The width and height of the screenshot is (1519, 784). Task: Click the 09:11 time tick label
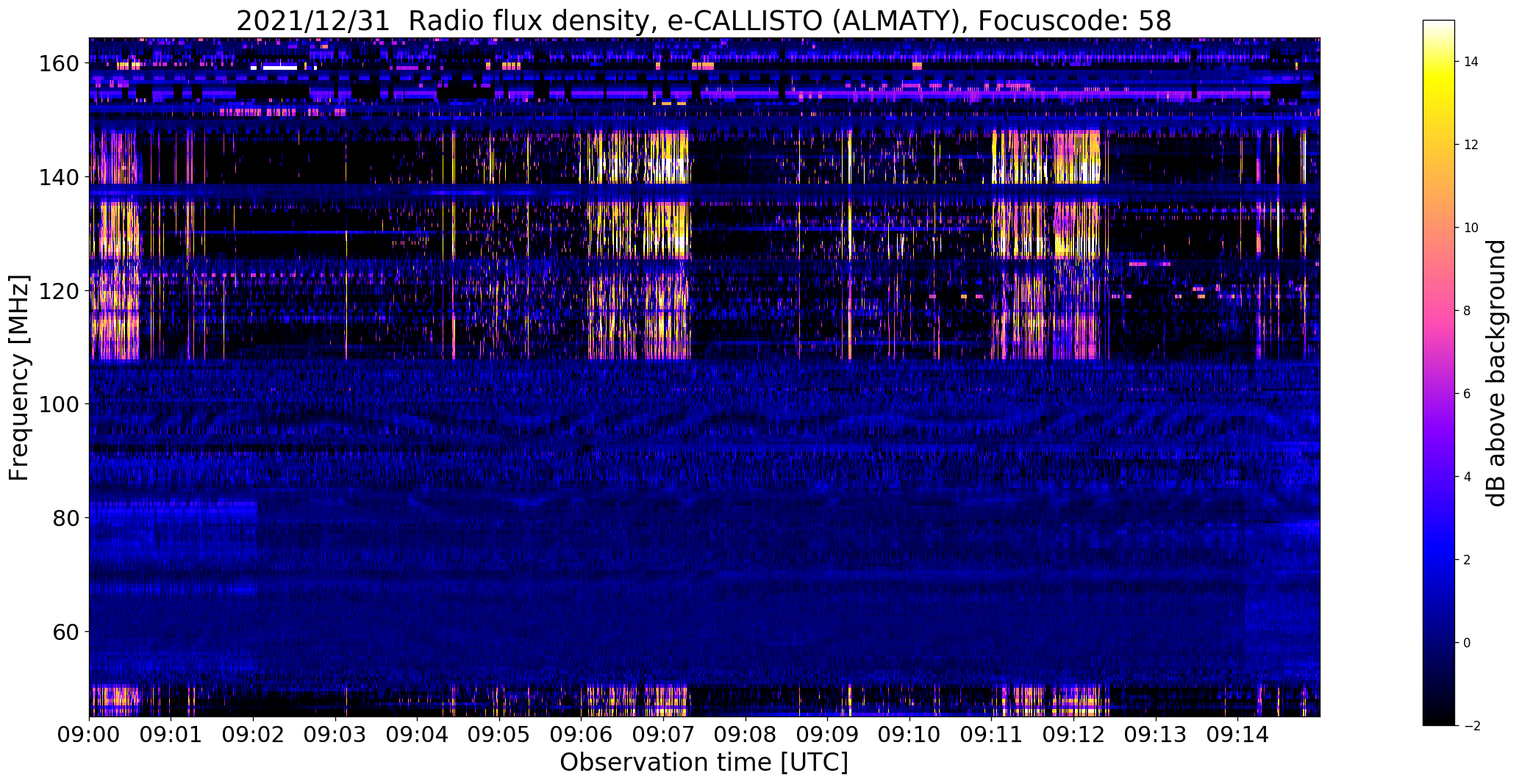pyautogui.click(x=992, y=734)
